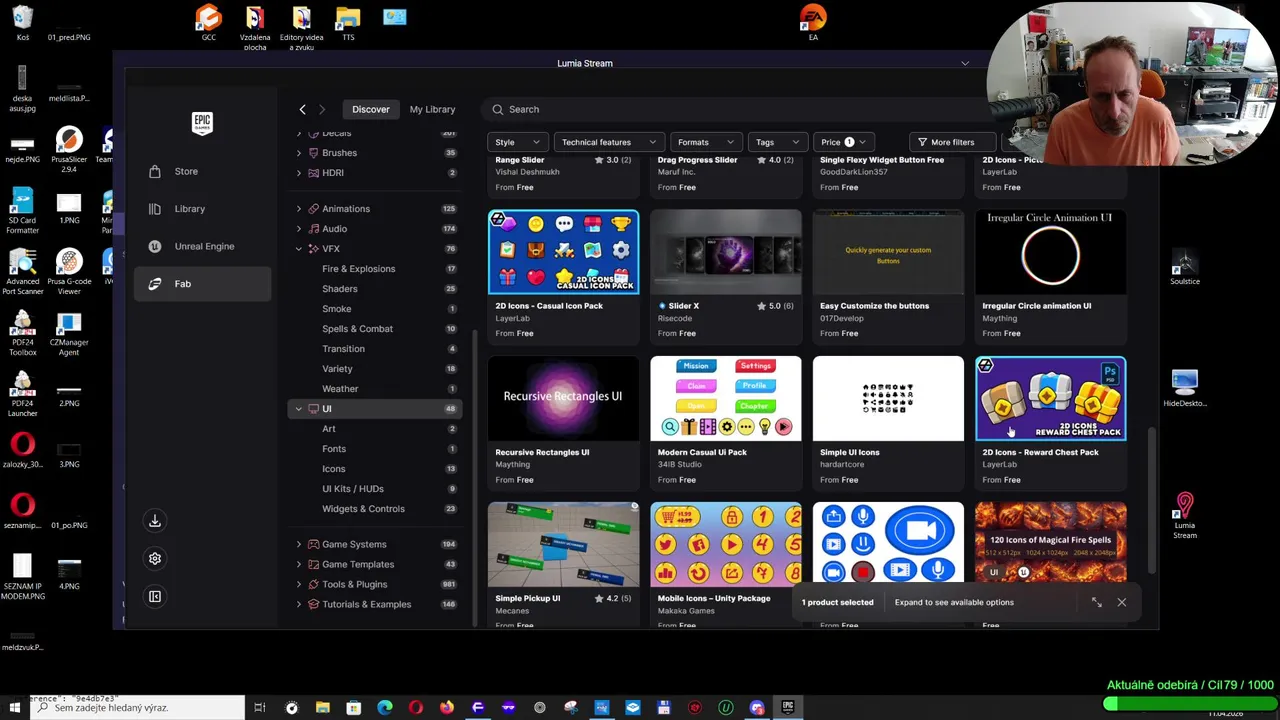
Task: Expand the Brushes category
Action: pos(298,153)
